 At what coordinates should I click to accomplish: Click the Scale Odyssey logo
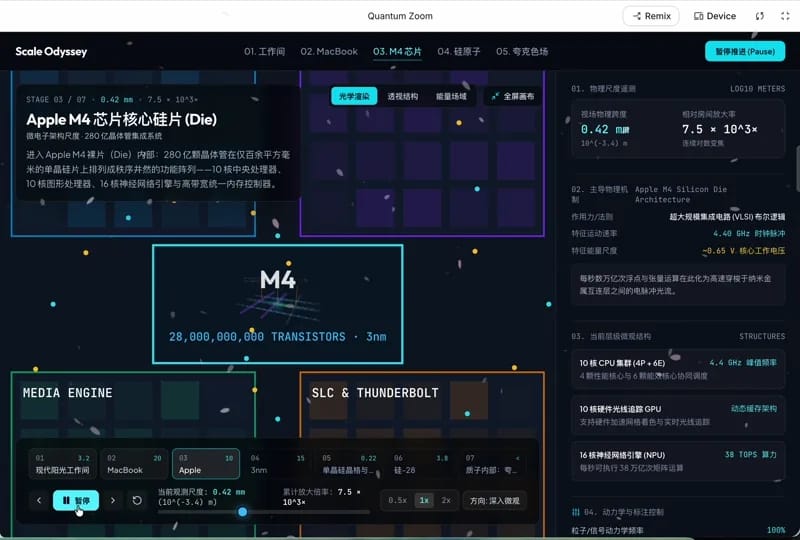pos(51,52)
